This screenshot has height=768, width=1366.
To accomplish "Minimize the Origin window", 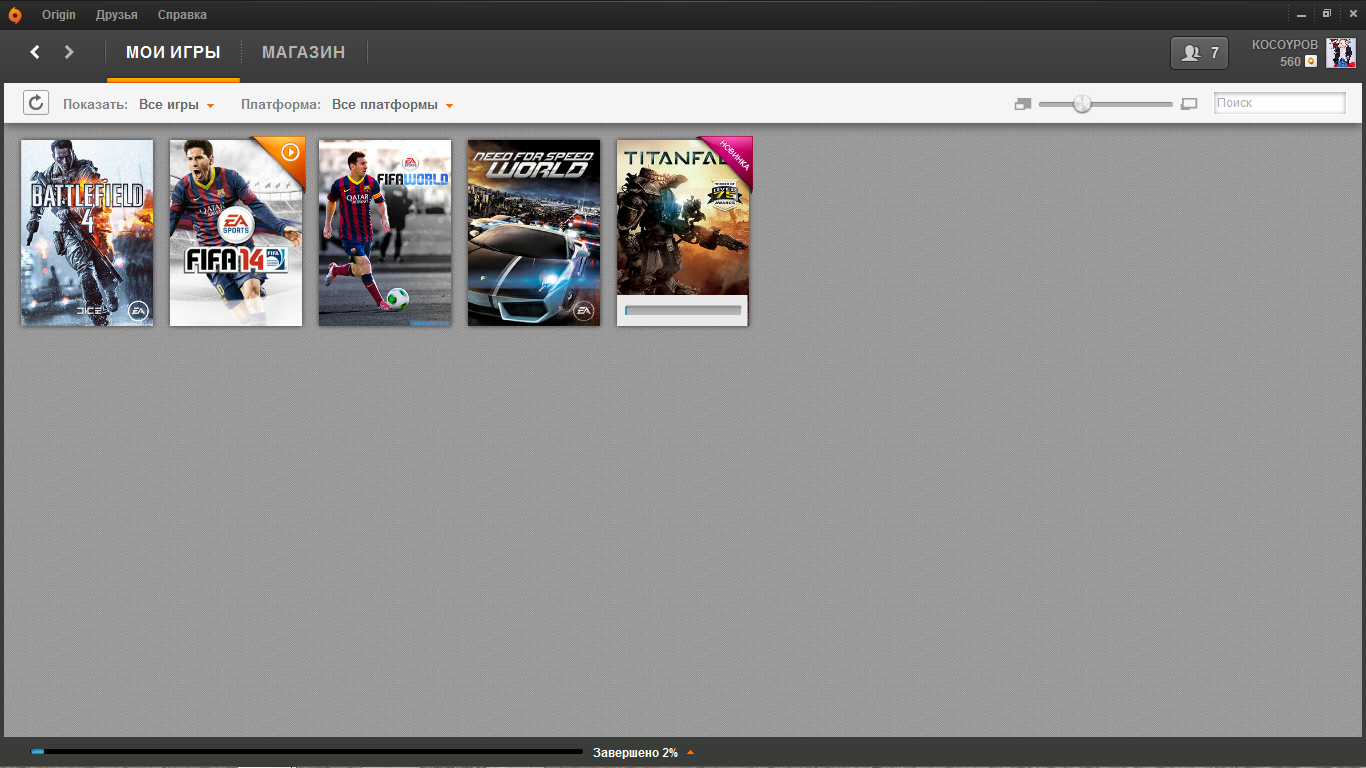I will coord(1302,15).
